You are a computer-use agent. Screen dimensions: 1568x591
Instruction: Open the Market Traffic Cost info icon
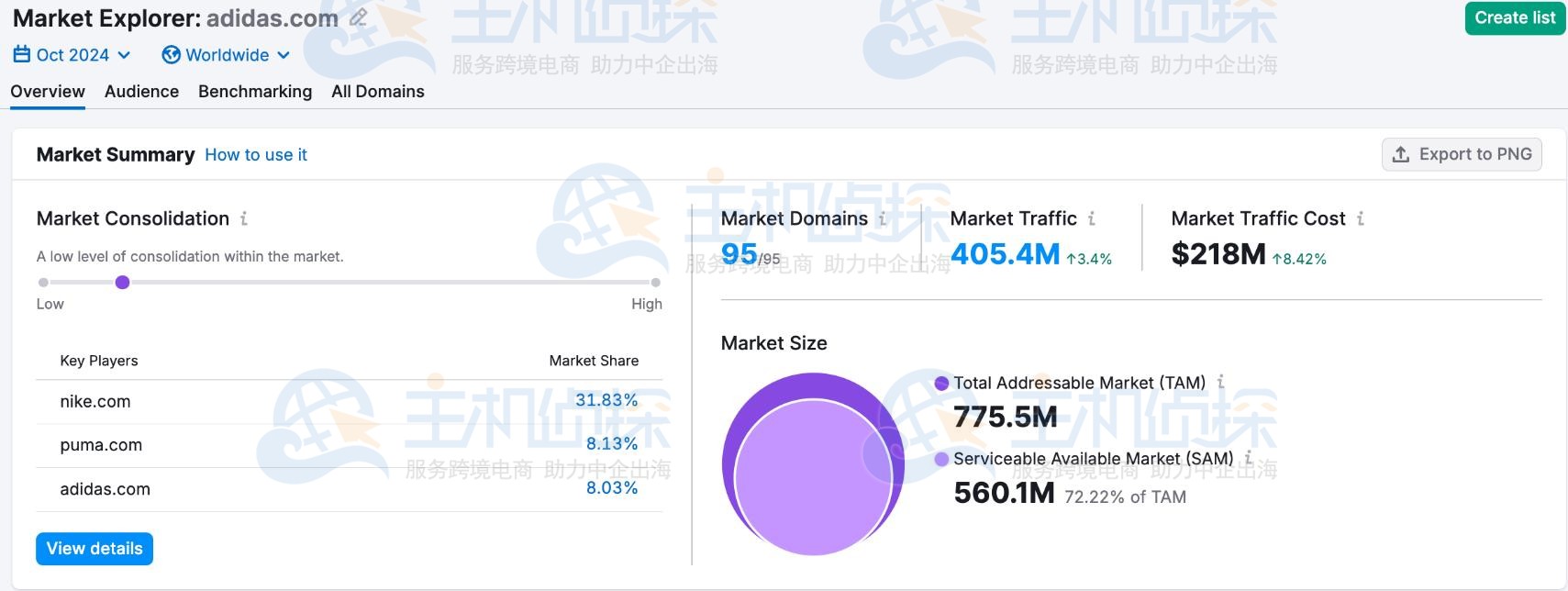[x=1360, y=218]
